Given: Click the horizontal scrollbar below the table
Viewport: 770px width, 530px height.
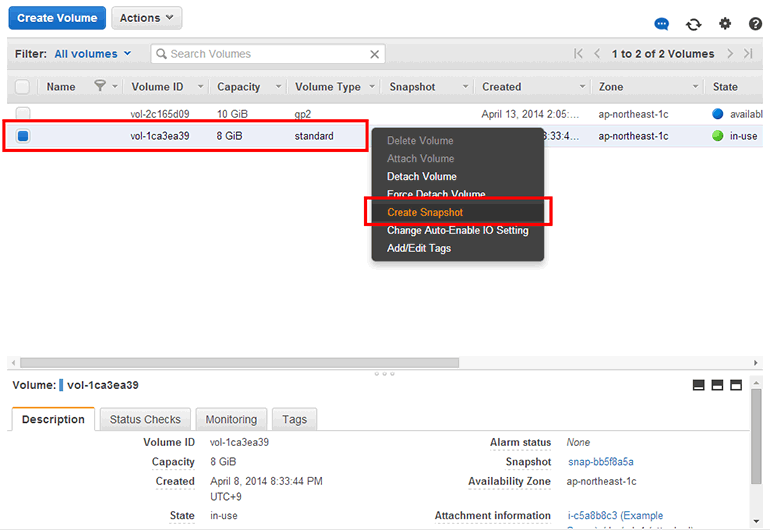Looking at the screenshot, I should 239,362.
